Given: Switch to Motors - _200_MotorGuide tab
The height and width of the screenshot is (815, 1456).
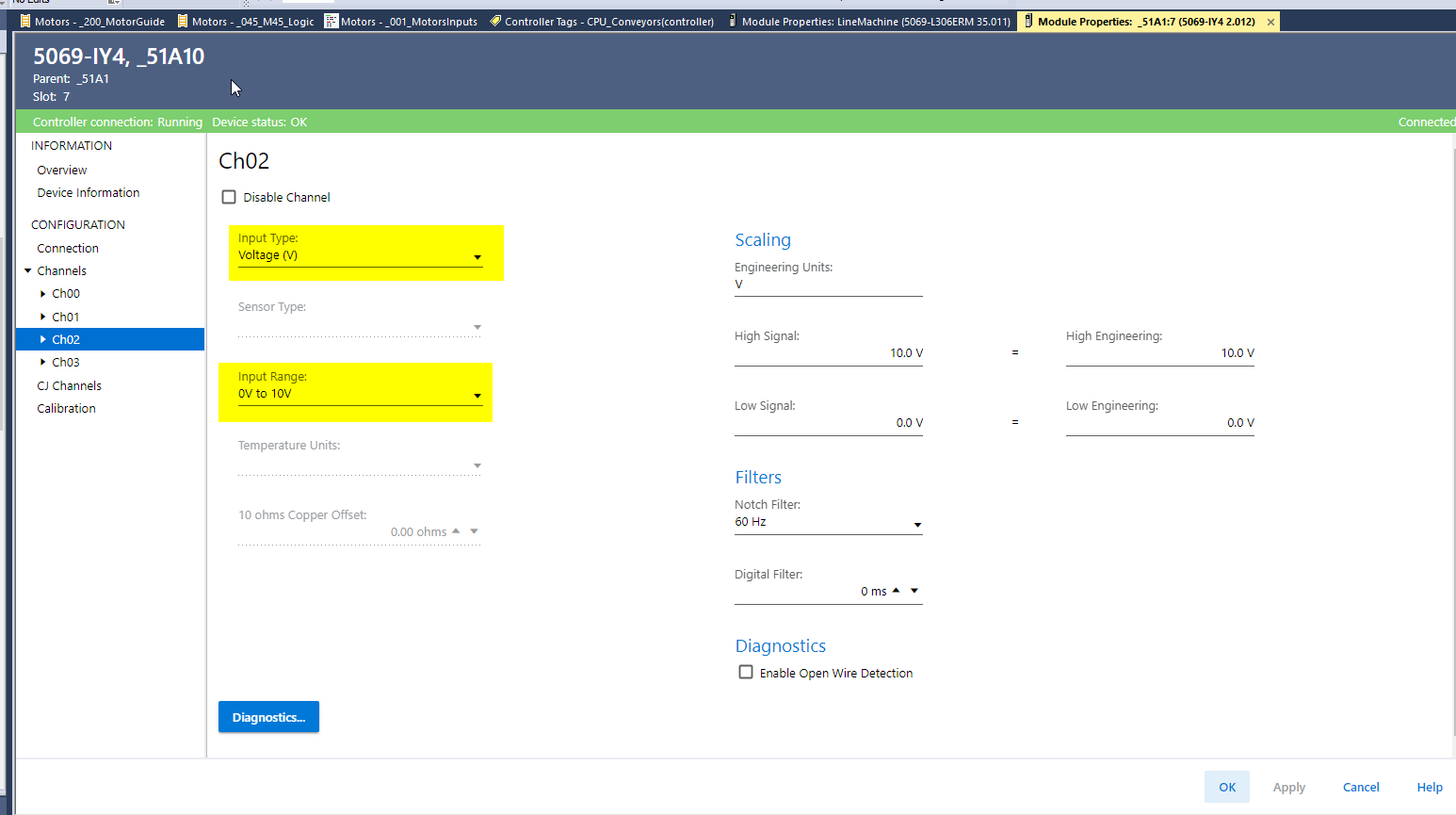Looking at the screenshot, I should pyautogui.click(x=92, y=22).
